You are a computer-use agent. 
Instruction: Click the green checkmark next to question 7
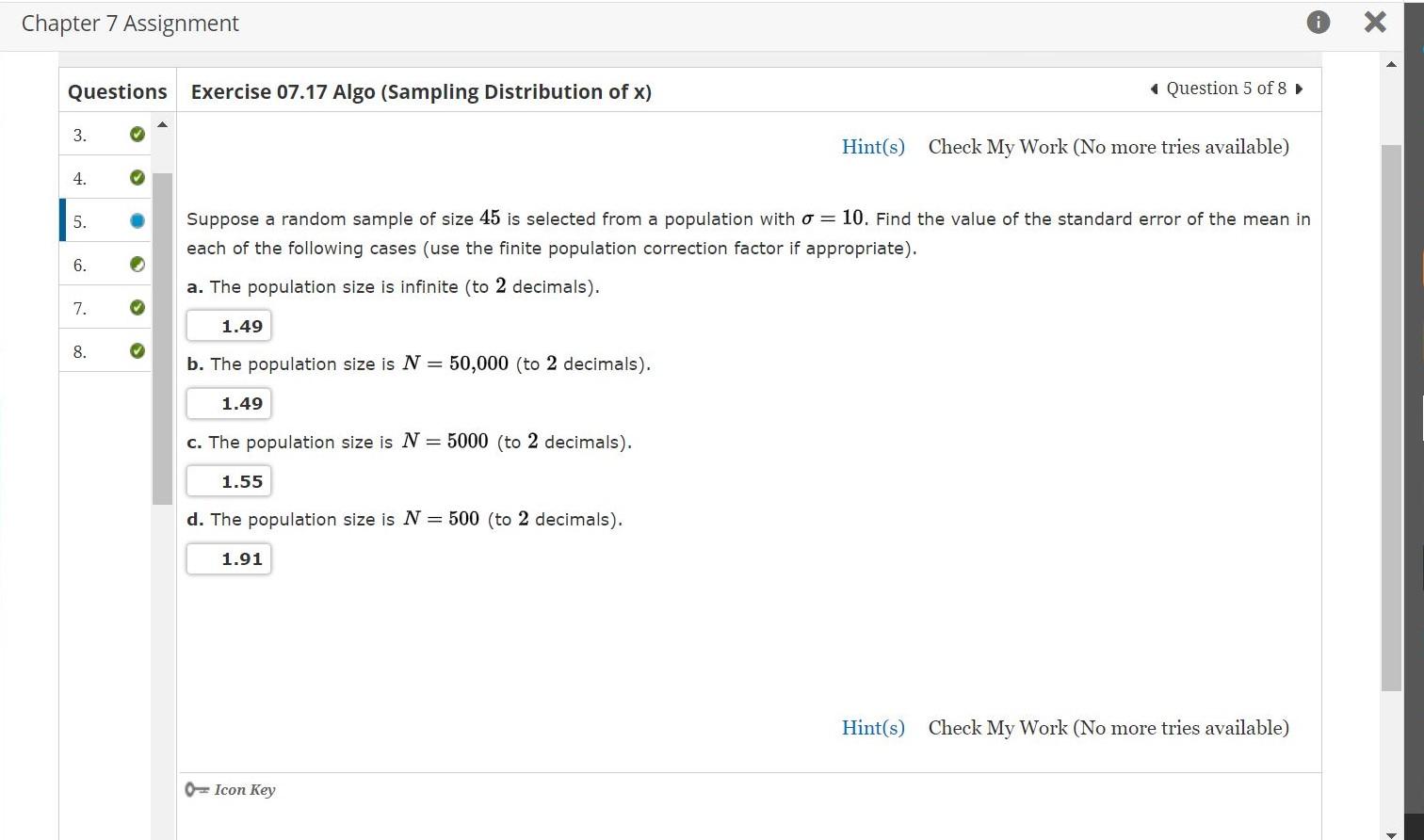pos(138,307)
